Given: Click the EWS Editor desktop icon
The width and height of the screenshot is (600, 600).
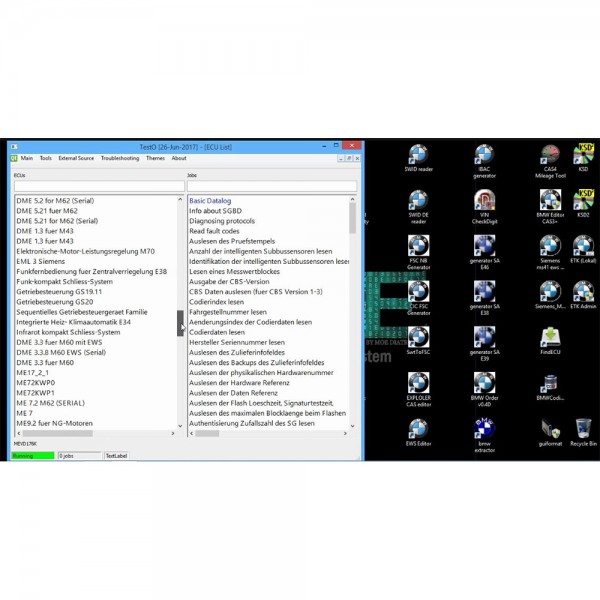Looking at the screenshot, I should click(418, 427).
